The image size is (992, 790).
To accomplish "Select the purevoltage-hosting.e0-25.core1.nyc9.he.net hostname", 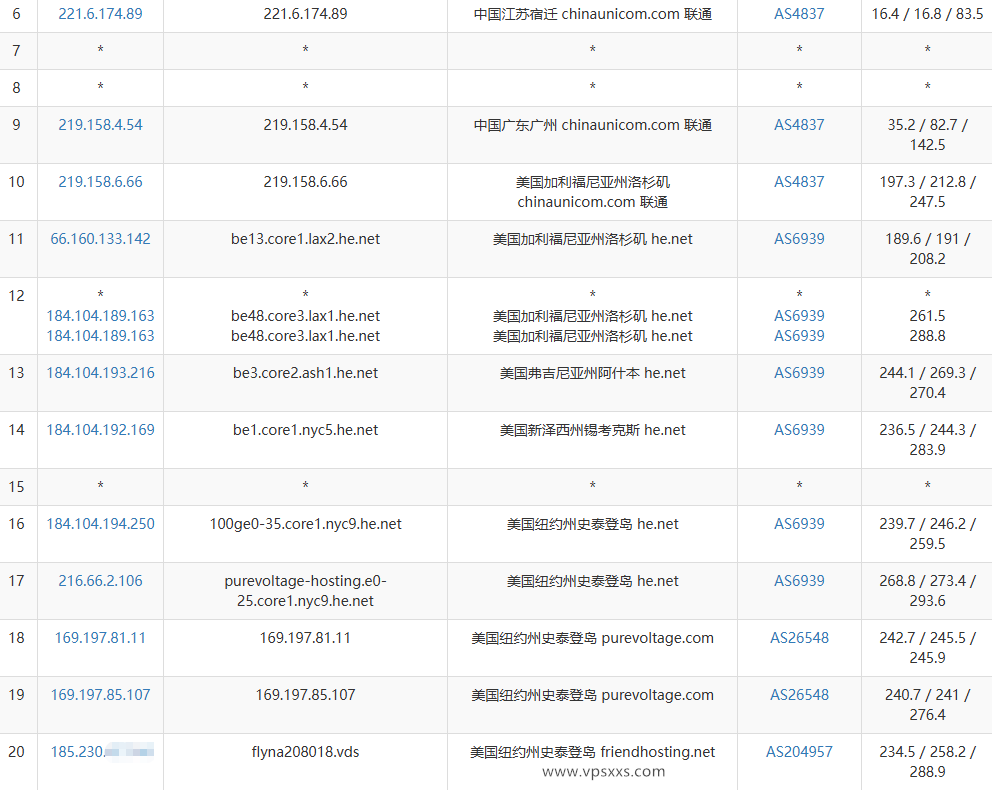I will pyautogui.click(x=306, y=591).
